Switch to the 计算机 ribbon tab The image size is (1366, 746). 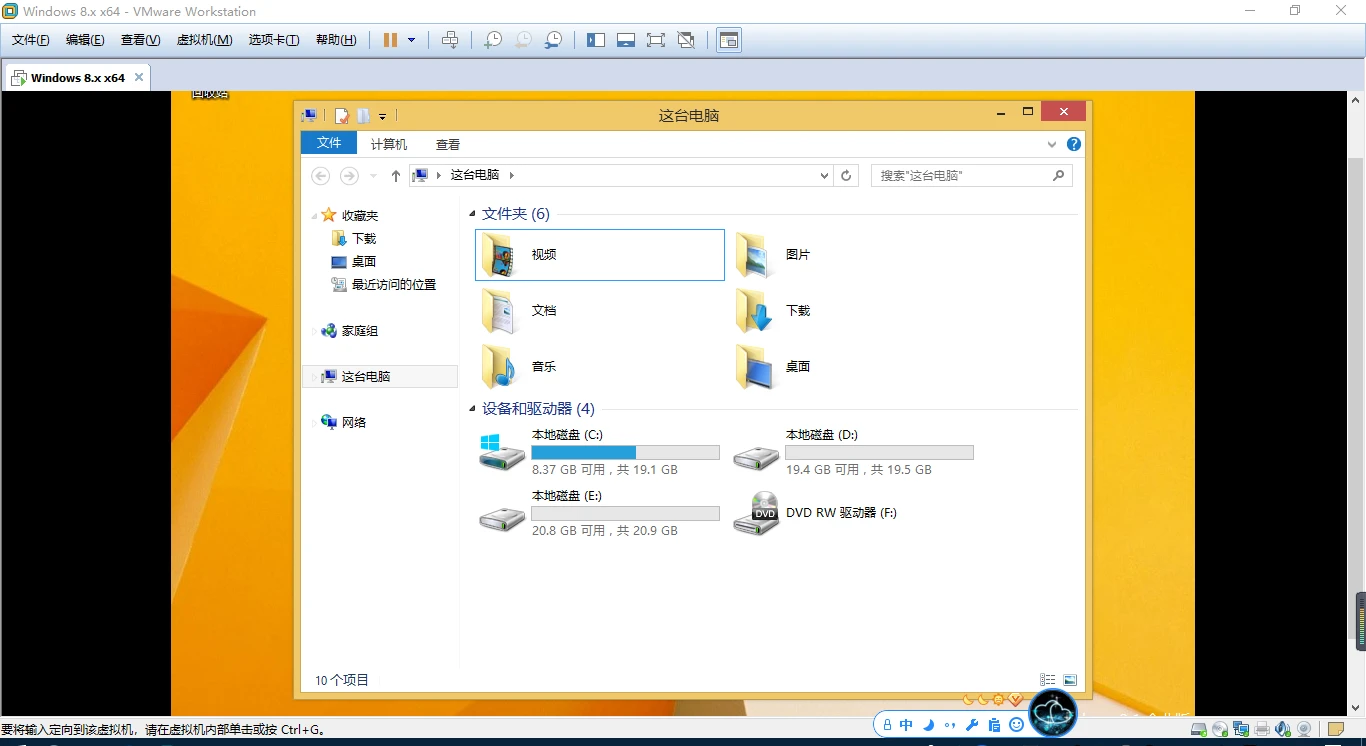389,144
